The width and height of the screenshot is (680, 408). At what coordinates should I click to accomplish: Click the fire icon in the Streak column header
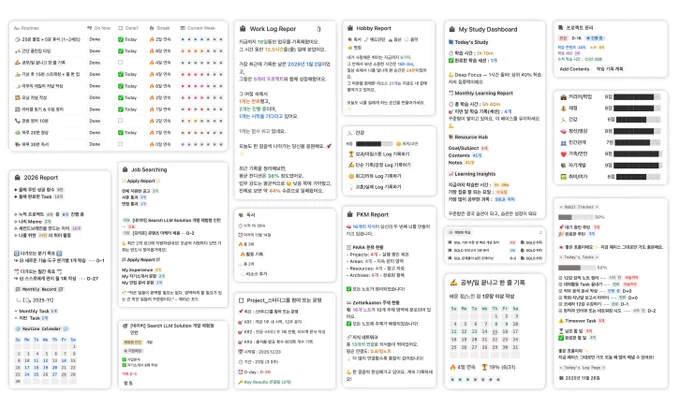pyautogui.click(x=151, y=28)
